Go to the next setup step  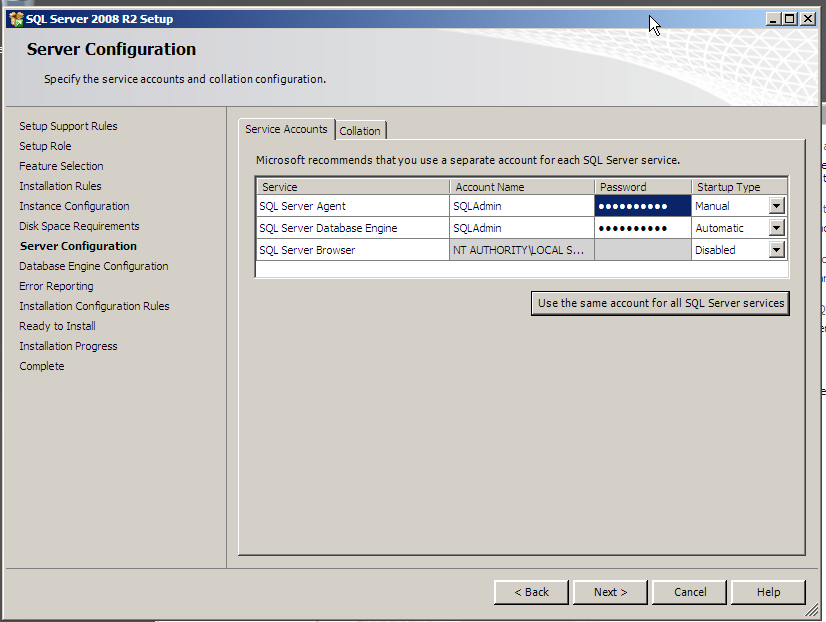610,592
